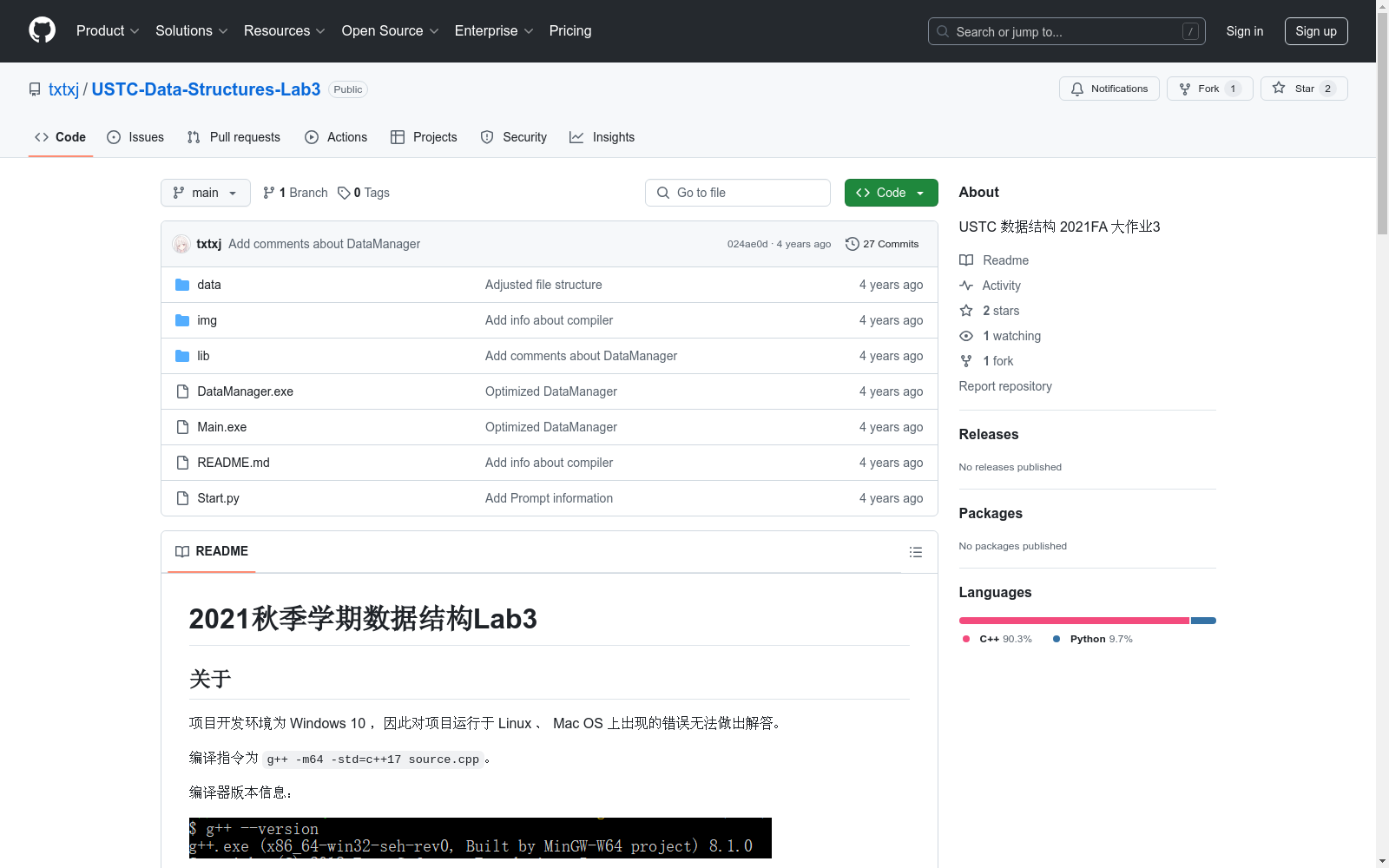
Task: Open commit message 'Add comments about DataManager' in header
Action: (x=324, y=244)
